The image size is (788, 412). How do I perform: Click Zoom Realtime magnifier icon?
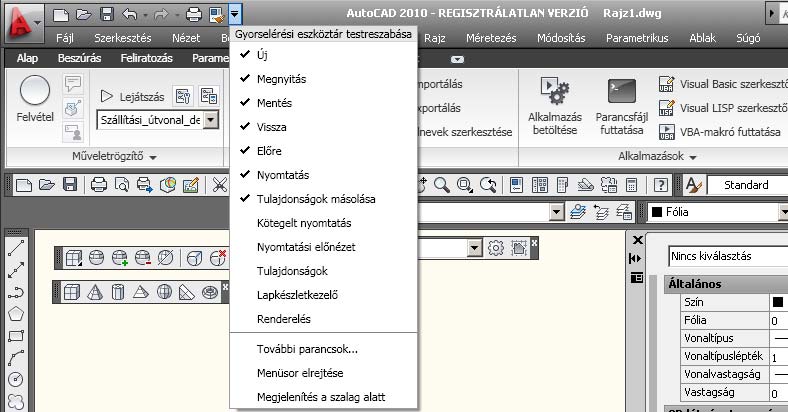click(442, 185)
